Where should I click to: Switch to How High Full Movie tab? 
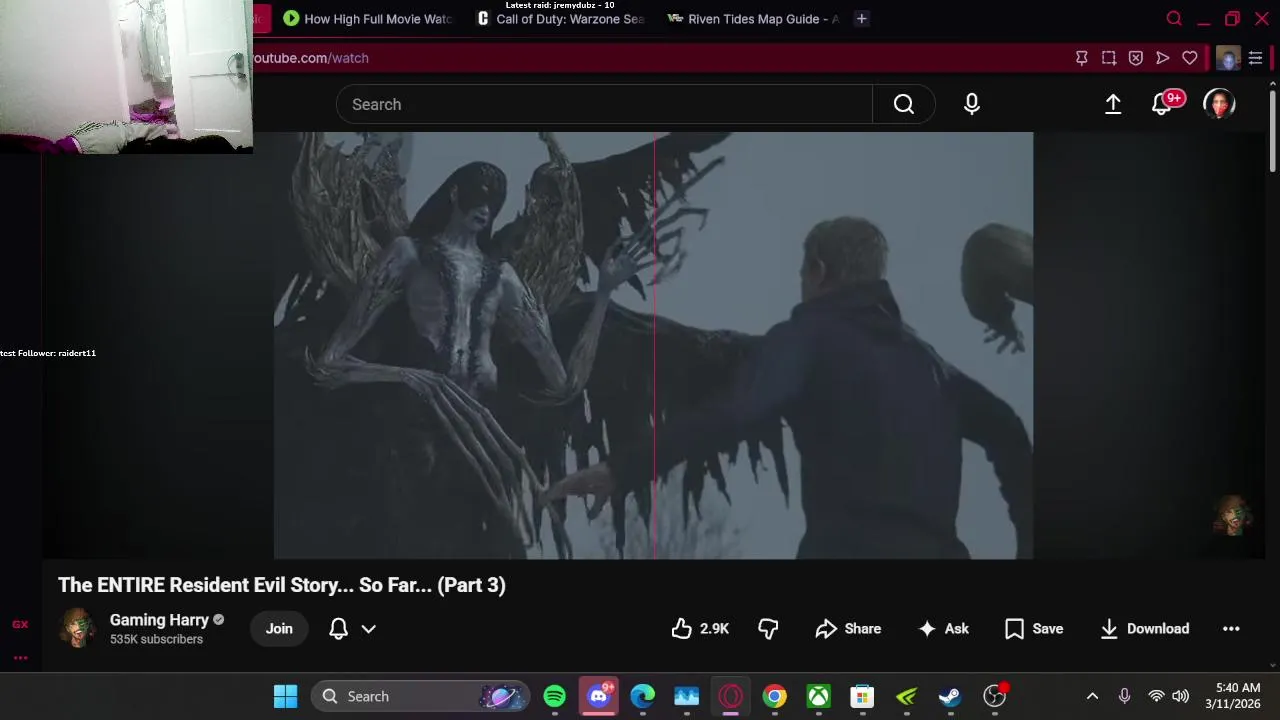[x=366, y=18]
